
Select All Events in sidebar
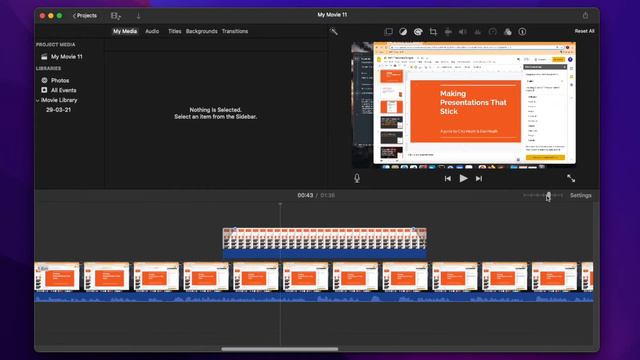[x=63, y=90]
